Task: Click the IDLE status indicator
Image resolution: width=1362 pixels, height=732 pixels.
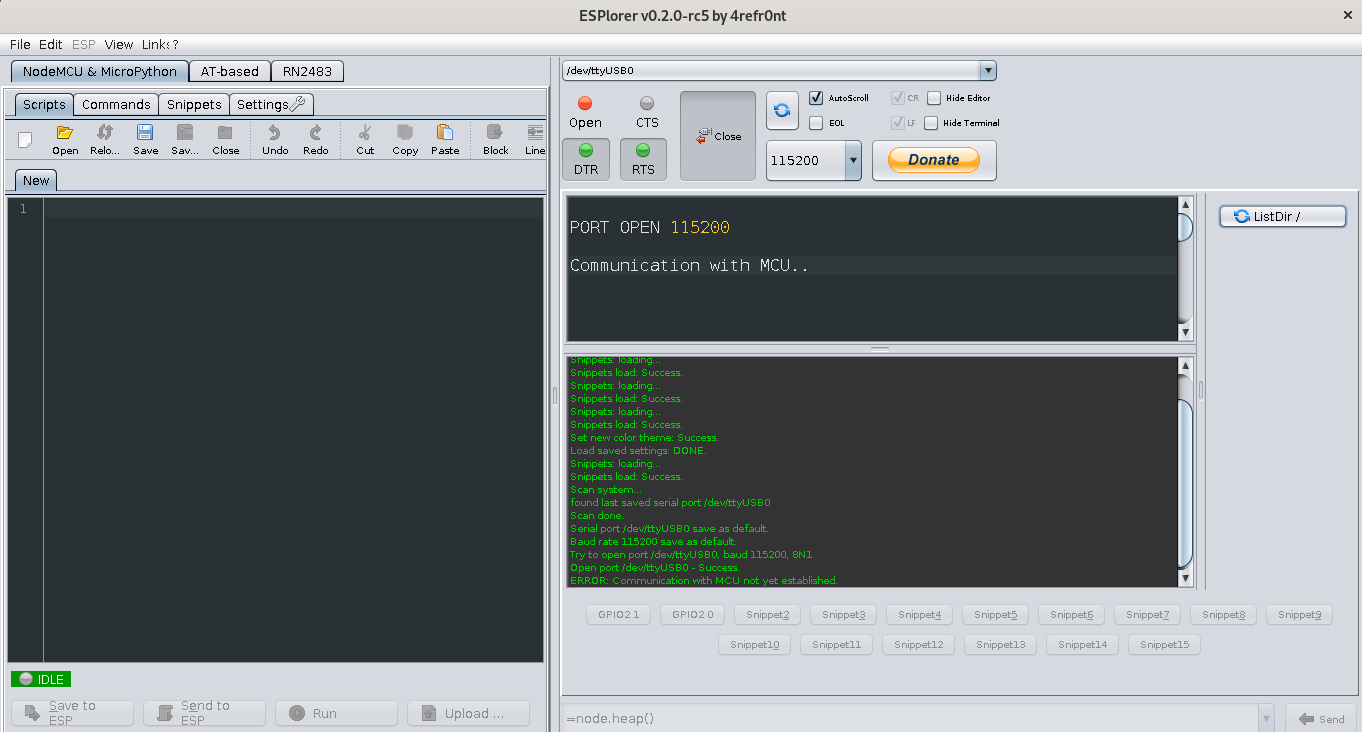Action: pyautogui.click(x=41, y=679)
